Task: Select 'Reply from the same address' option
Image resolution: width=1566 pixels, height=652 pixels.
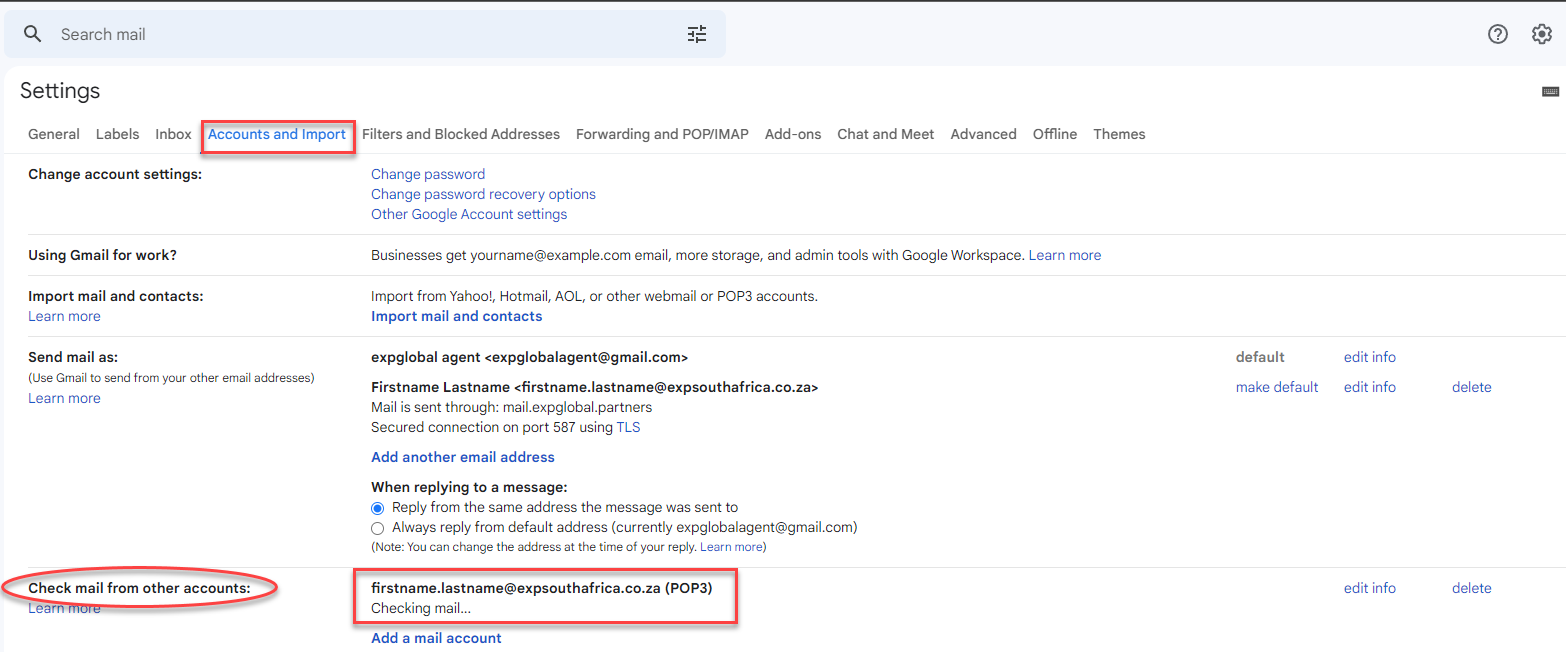Action: tap(377, 508)
